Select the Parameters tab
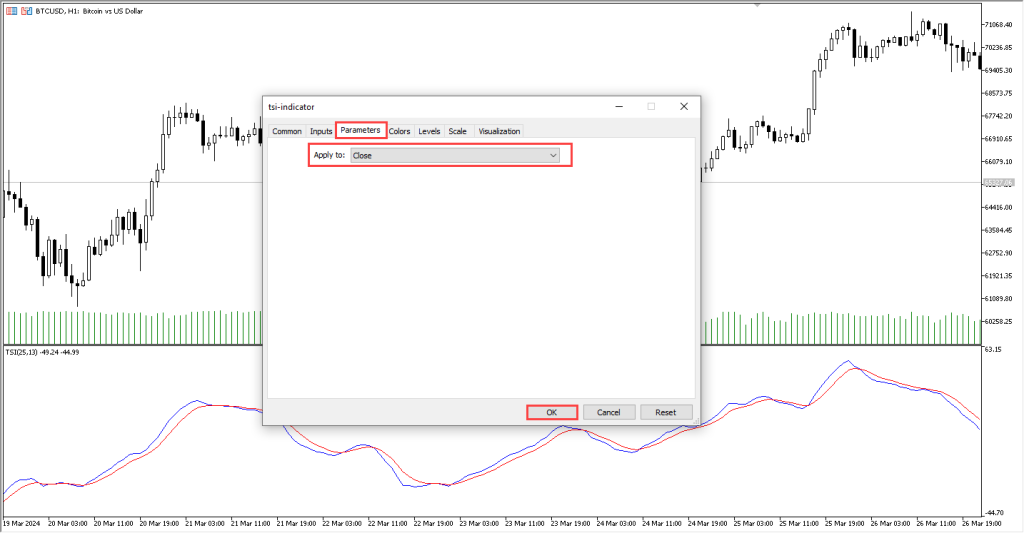 (x=360, y=130)
